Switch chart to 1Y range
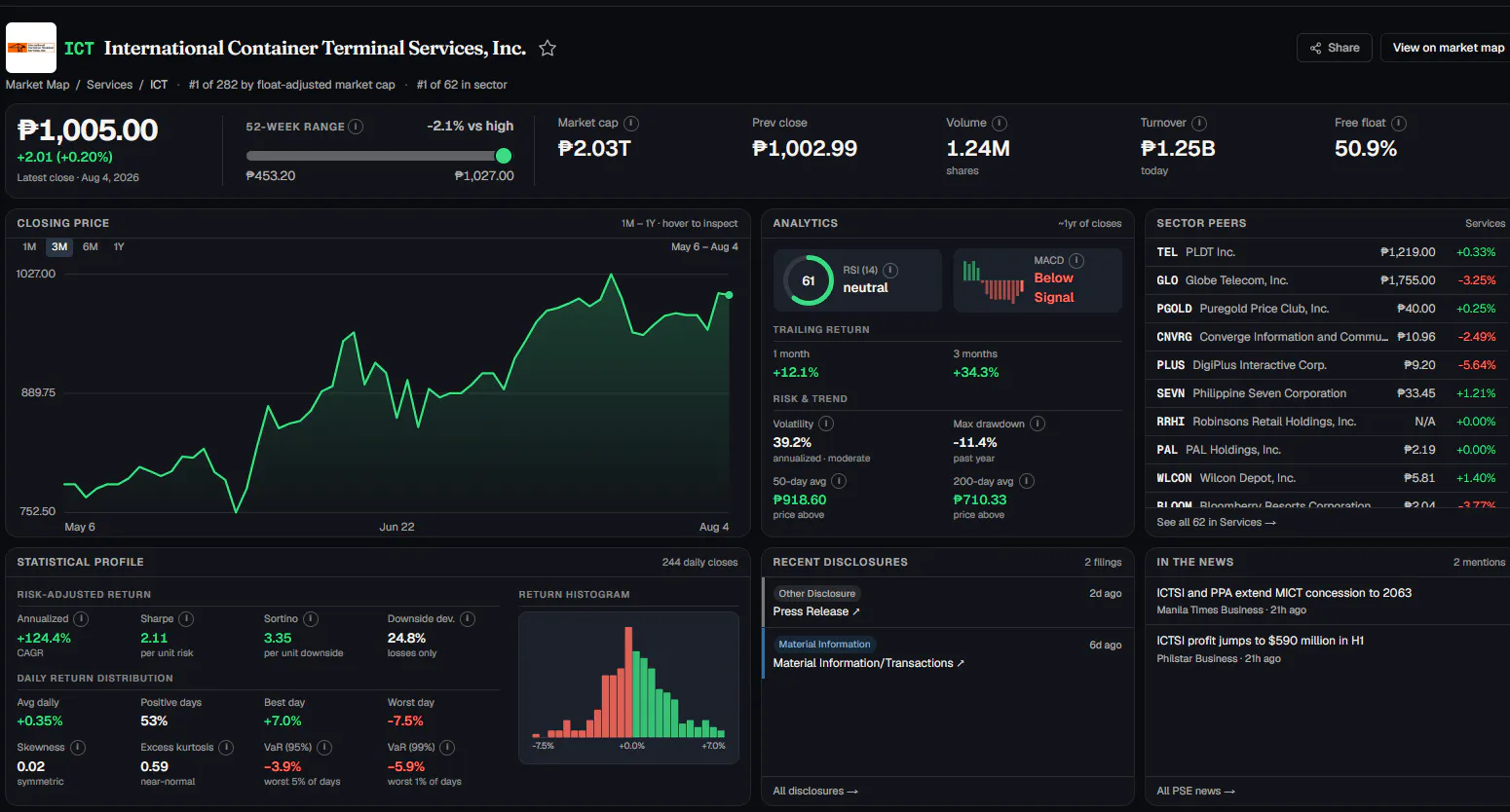The height and width of the screenshot is (812, 1510). pos(119,247)
